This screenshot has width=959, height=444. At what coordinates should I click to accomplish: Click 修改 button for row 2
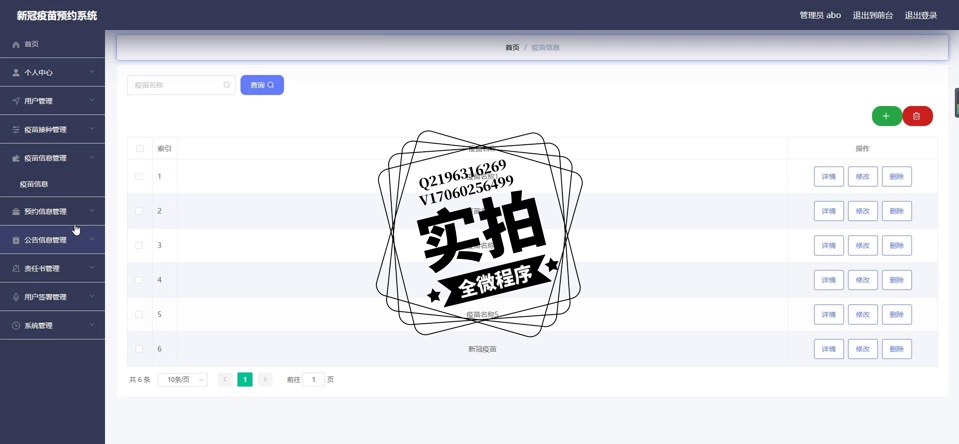[862, 211]
